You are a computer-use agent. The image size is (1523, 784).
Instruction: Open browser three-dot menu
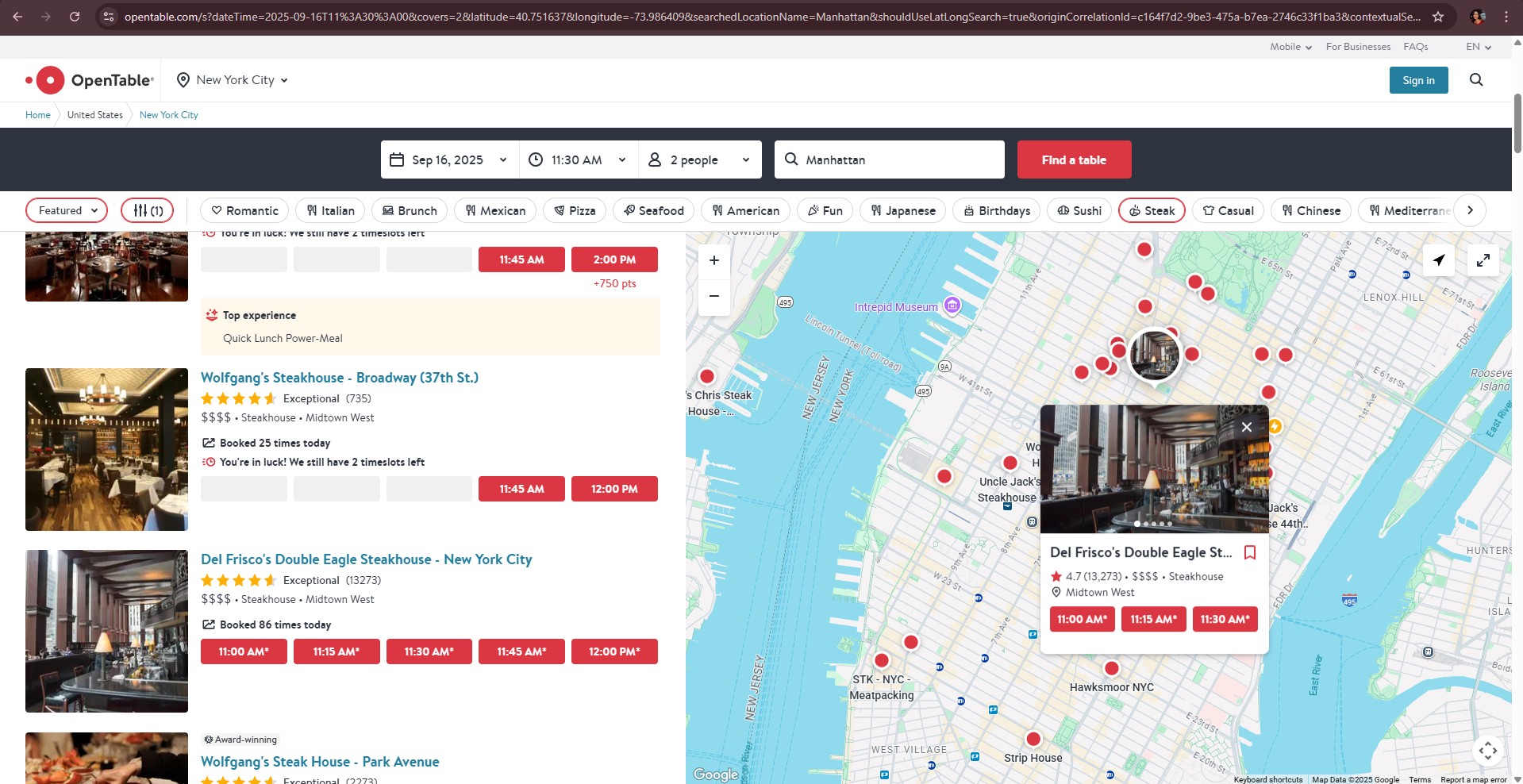tap(1506, 16)
